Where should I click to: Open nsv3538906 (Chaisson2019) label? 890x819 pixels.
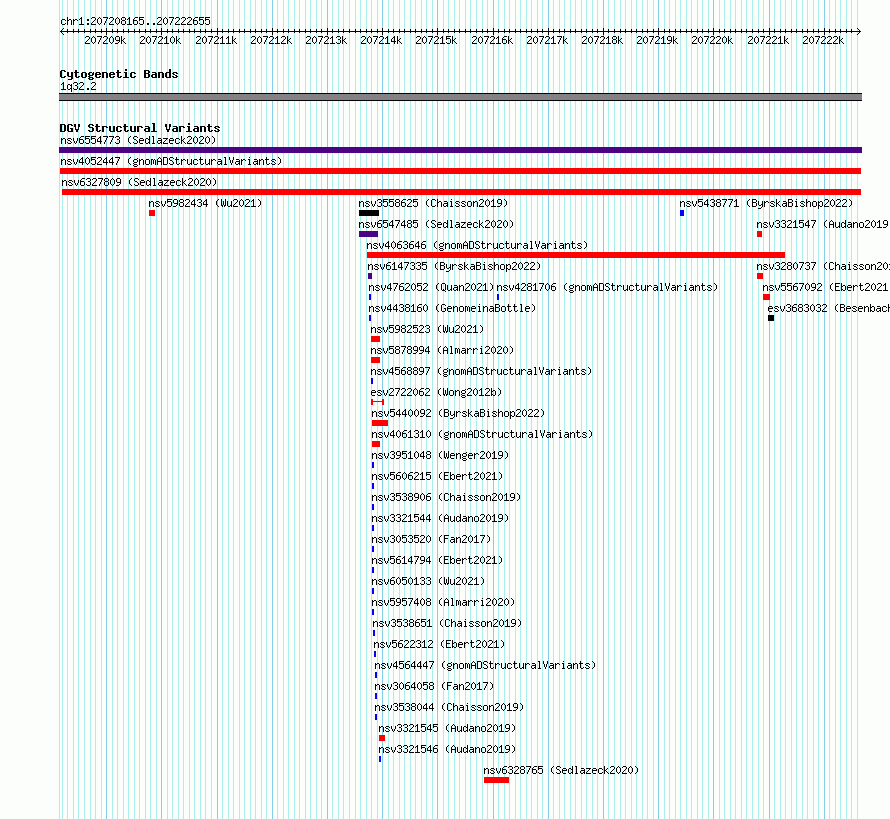click(446, 497)
